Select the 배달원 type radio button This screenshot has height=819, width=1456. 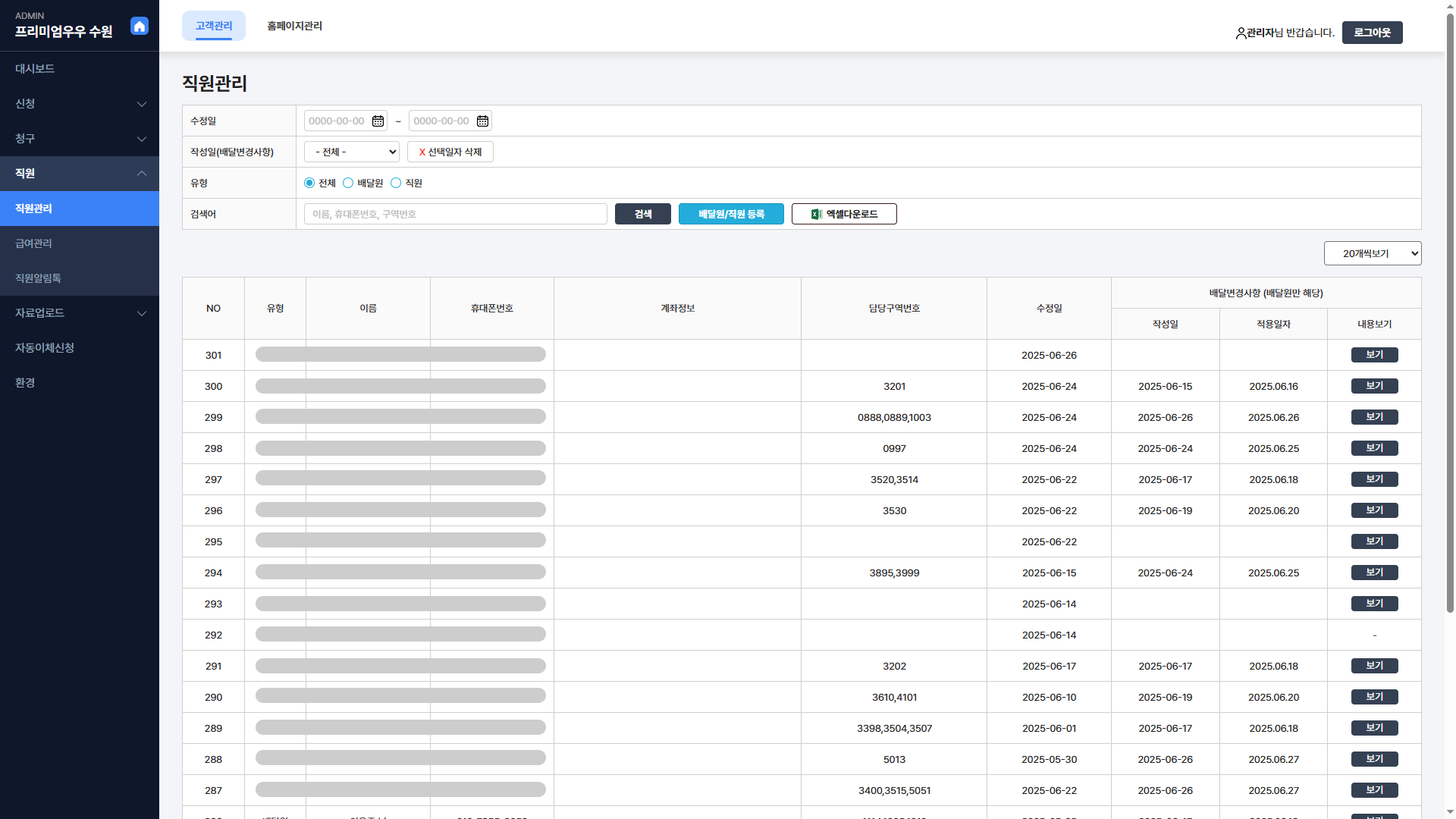[348, 184]
